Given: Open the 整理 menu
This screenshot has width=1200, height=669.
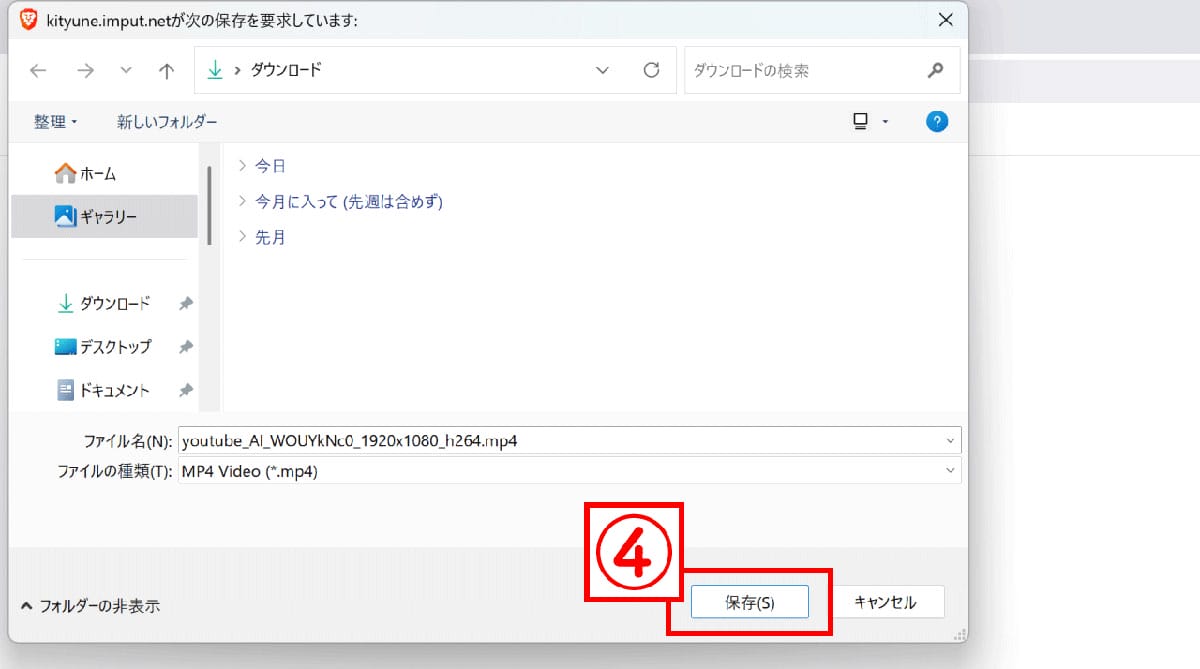Looking at the screenshot, I should (x=55, y=122).
